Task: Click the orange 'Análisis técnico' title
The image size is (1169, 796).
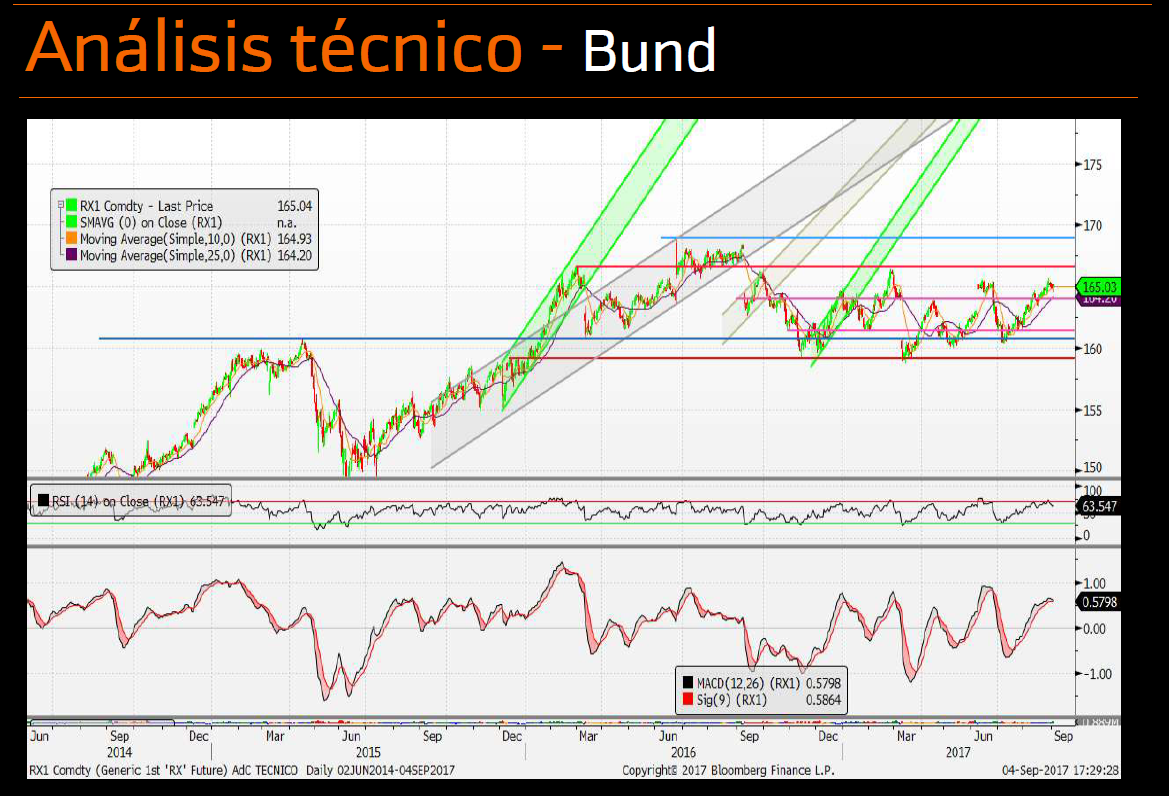Action: (x=274, y=46)
